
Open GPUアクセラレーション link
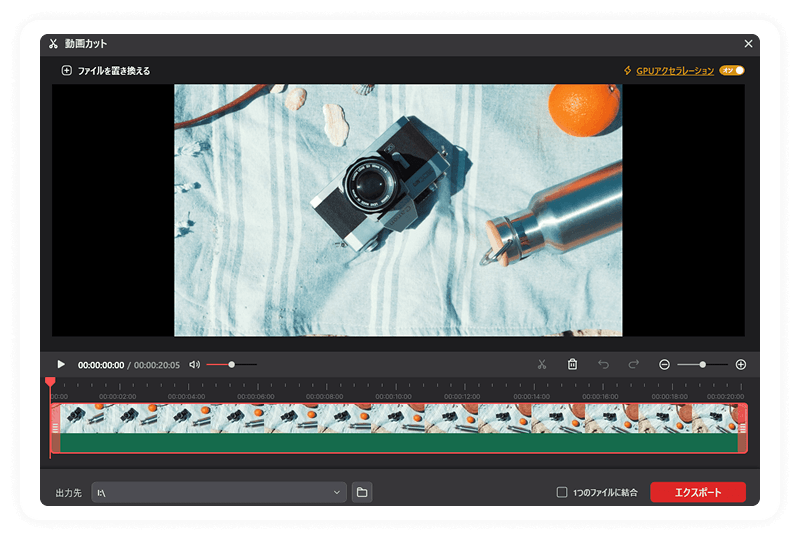click(675, 71)
